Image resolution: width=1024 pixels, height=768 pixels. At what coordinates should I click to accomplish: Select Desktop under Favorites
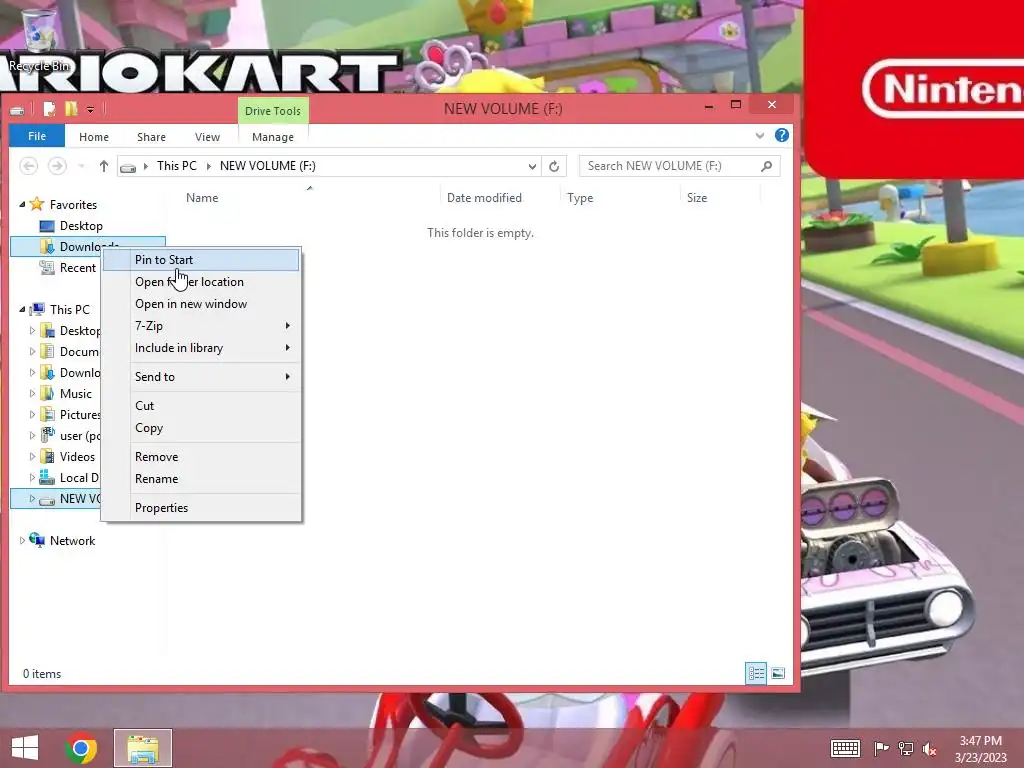tap(81, 226)
